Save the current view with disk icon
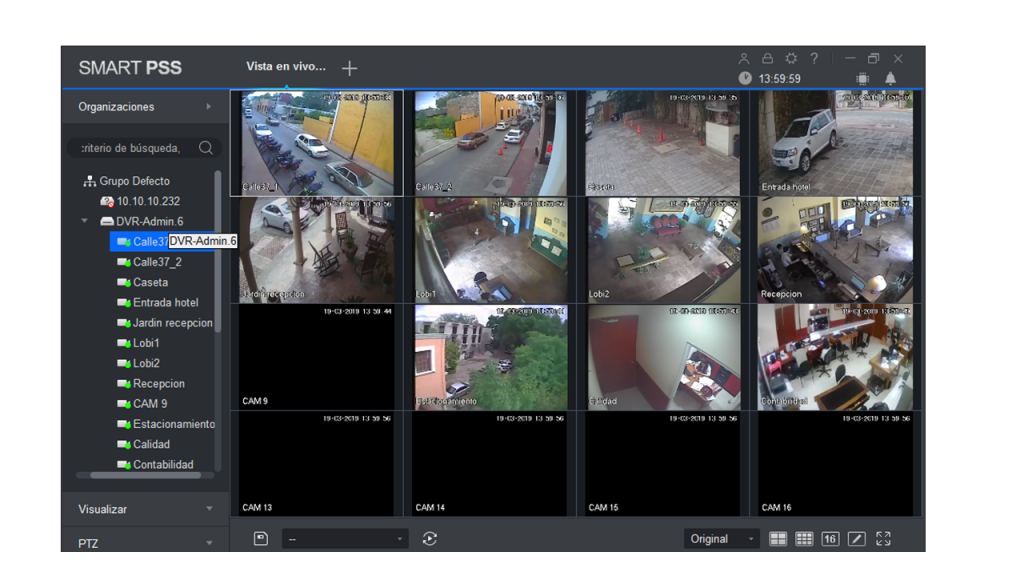Viewport: 1024px width, 576px height. (x=261, y=539)
